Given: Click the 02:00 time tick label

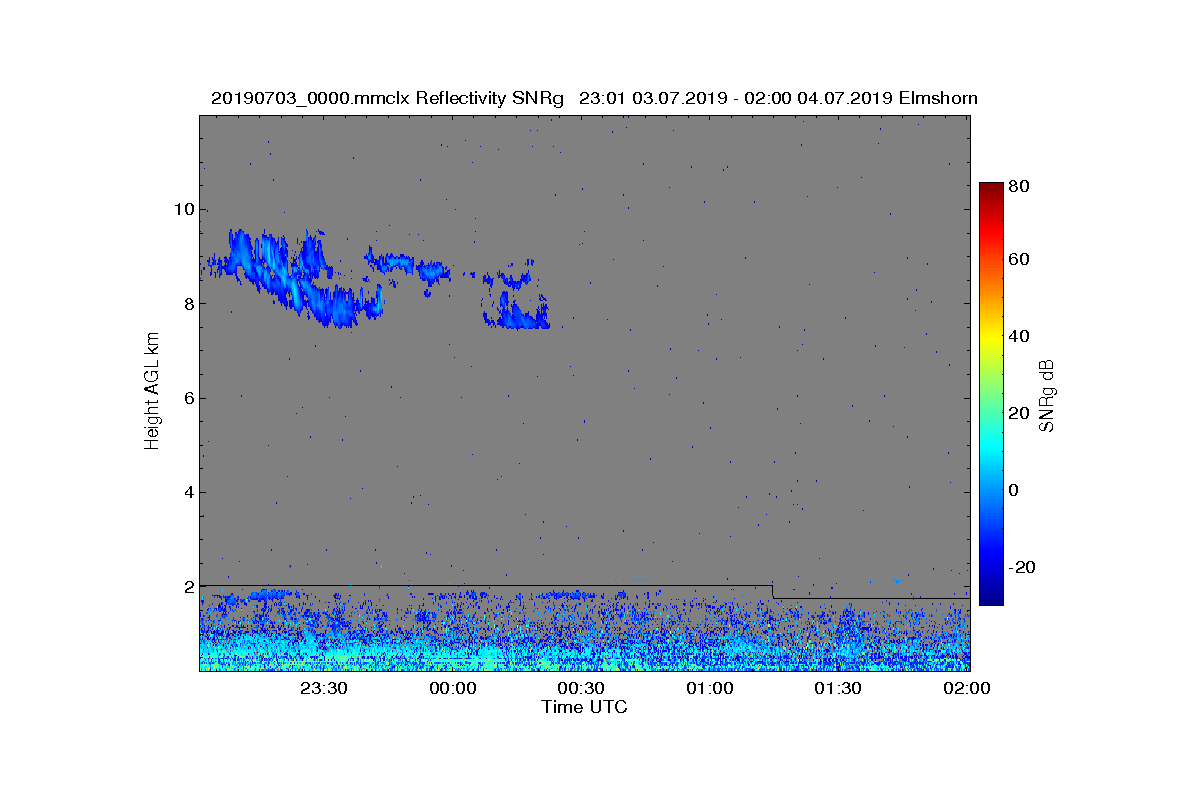Looking at the screenshot, I should point(966,688).
